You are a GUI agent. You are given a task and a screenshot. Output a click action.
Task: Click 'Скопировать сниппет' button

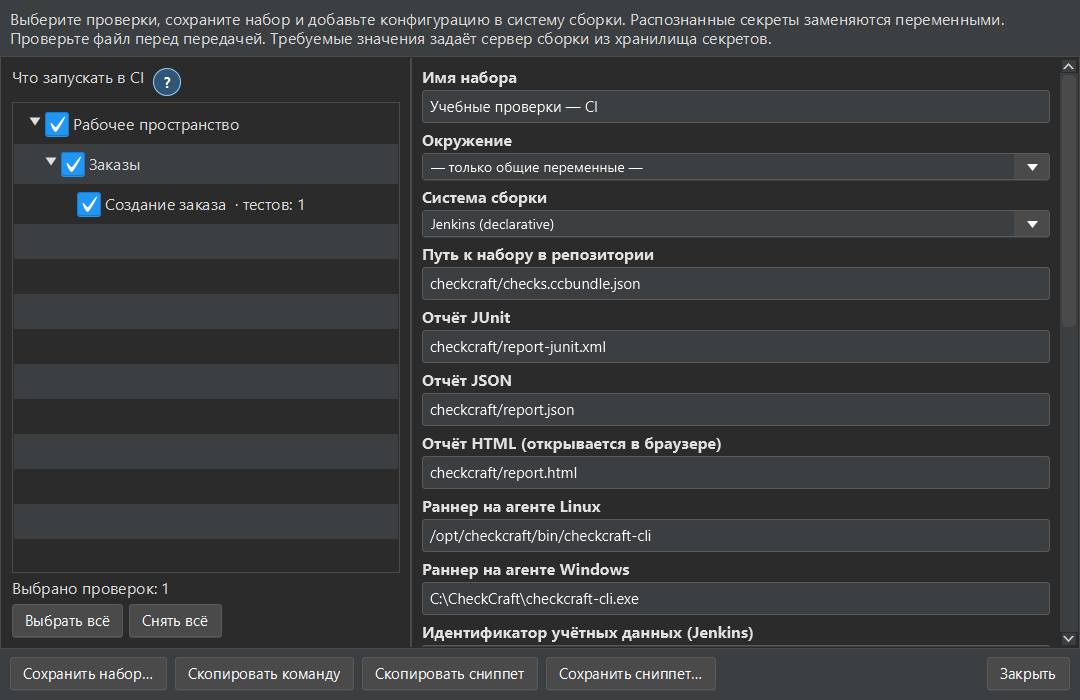click(x=450, y=674)
